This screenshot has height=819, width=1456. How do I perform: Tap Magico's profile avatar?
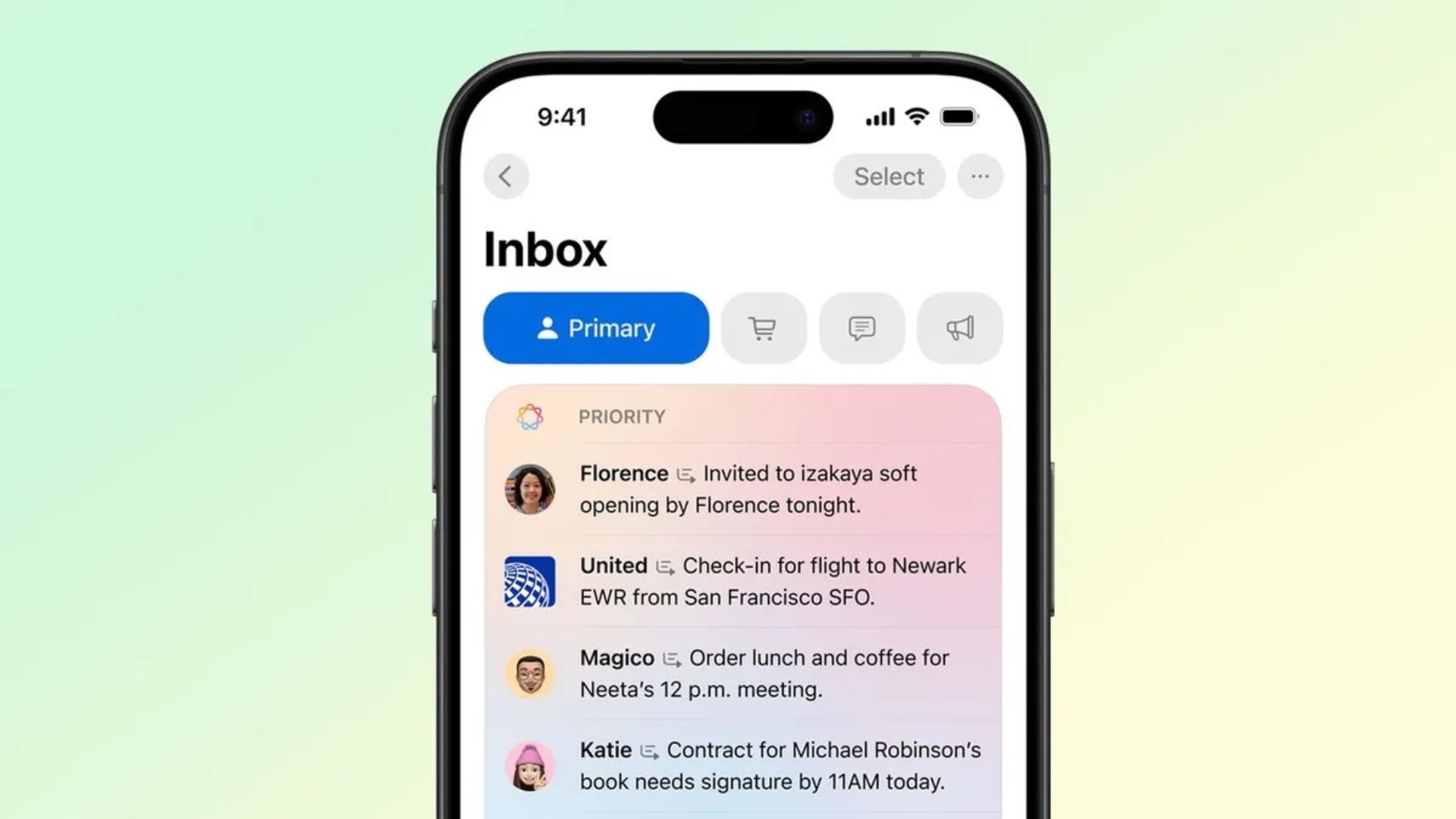[x=530, y=672]
